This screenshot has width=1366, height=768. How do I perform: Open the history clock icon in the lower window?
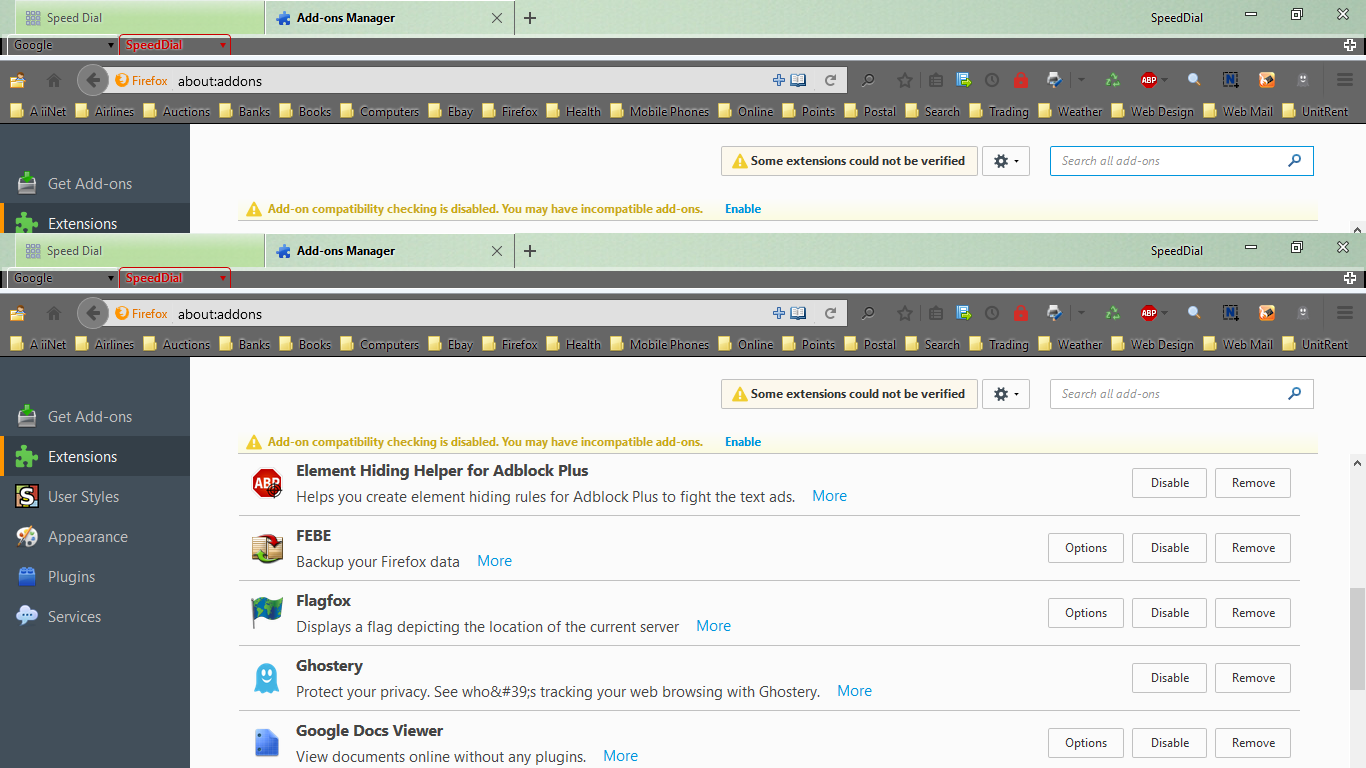[x=991, y=313]
